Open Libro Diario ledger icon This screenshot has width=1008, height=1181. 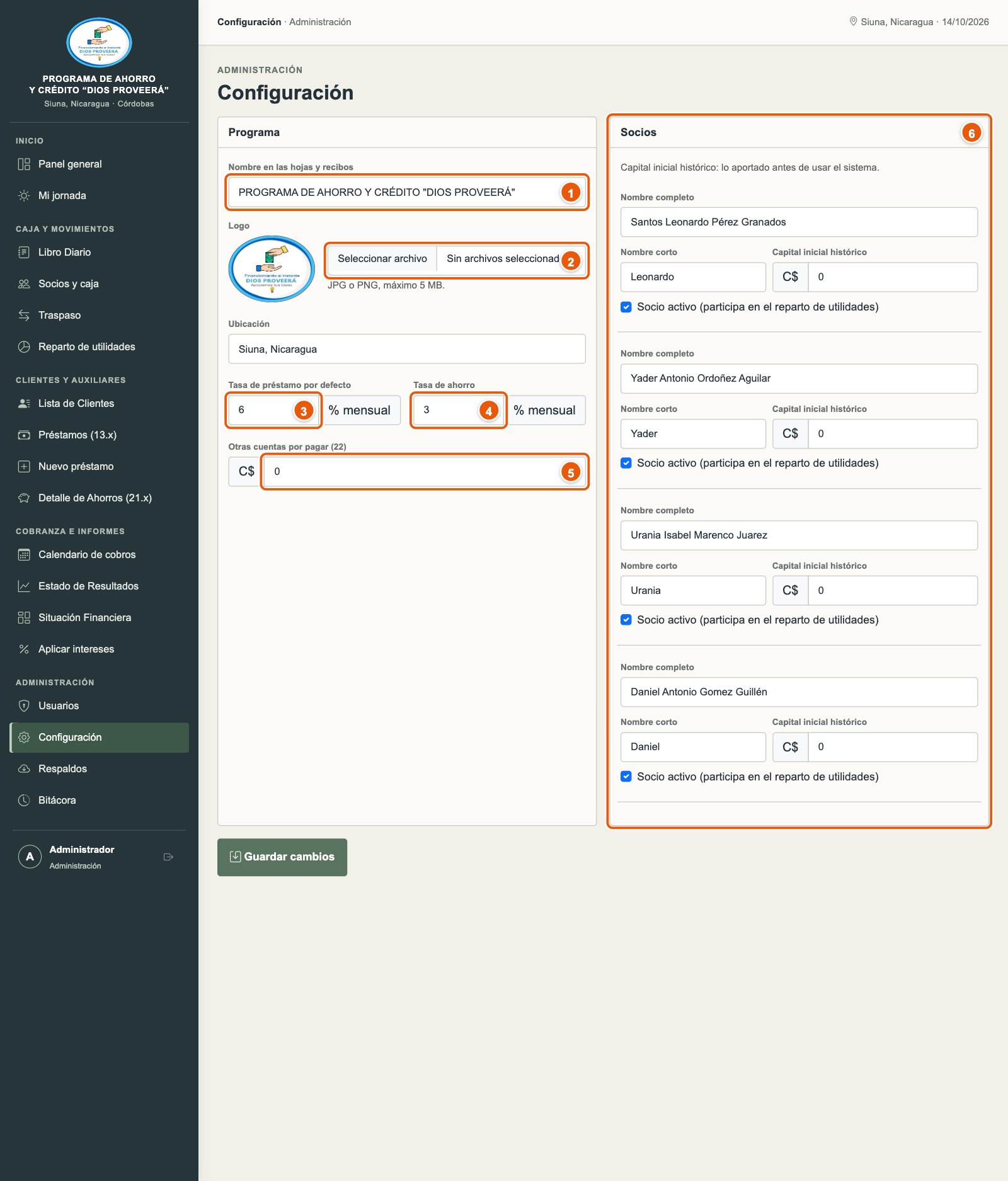(x=24, y=253)
